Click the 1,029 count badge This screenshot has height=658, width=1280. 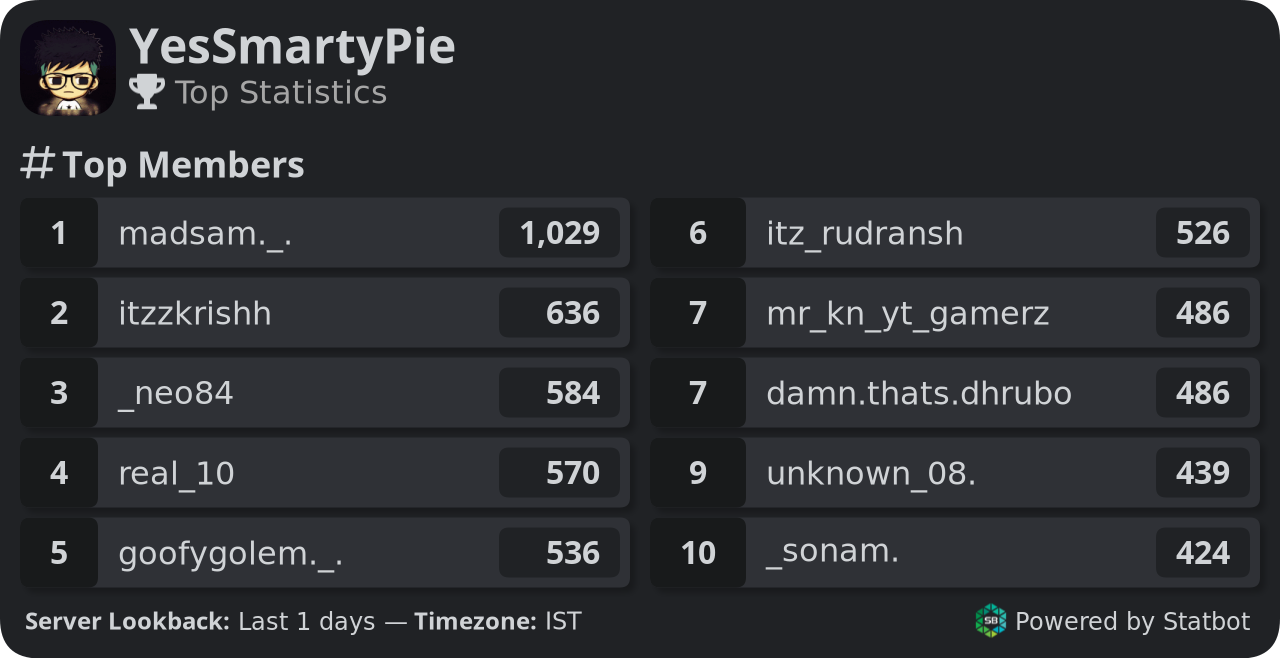click(x=559, y=233)
